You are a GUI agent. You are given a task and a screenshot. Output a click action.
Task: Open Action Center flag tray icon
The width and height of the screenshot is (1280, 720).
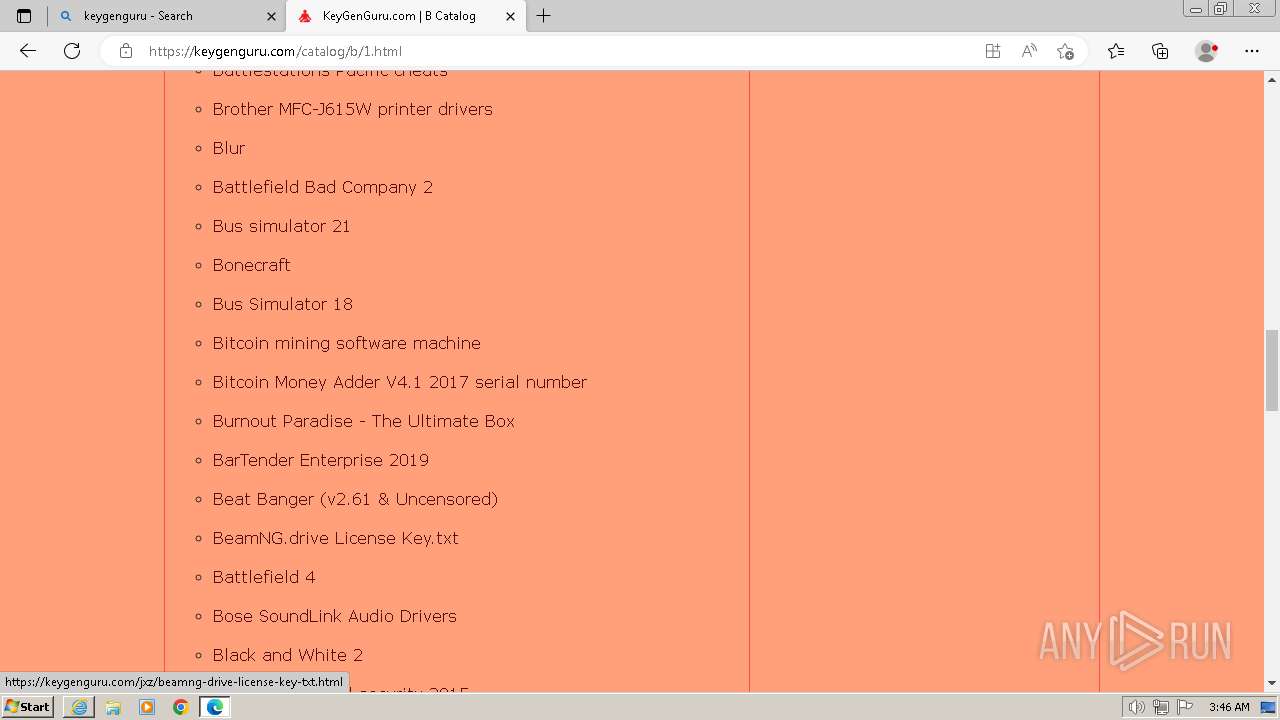coord(1185,707)
